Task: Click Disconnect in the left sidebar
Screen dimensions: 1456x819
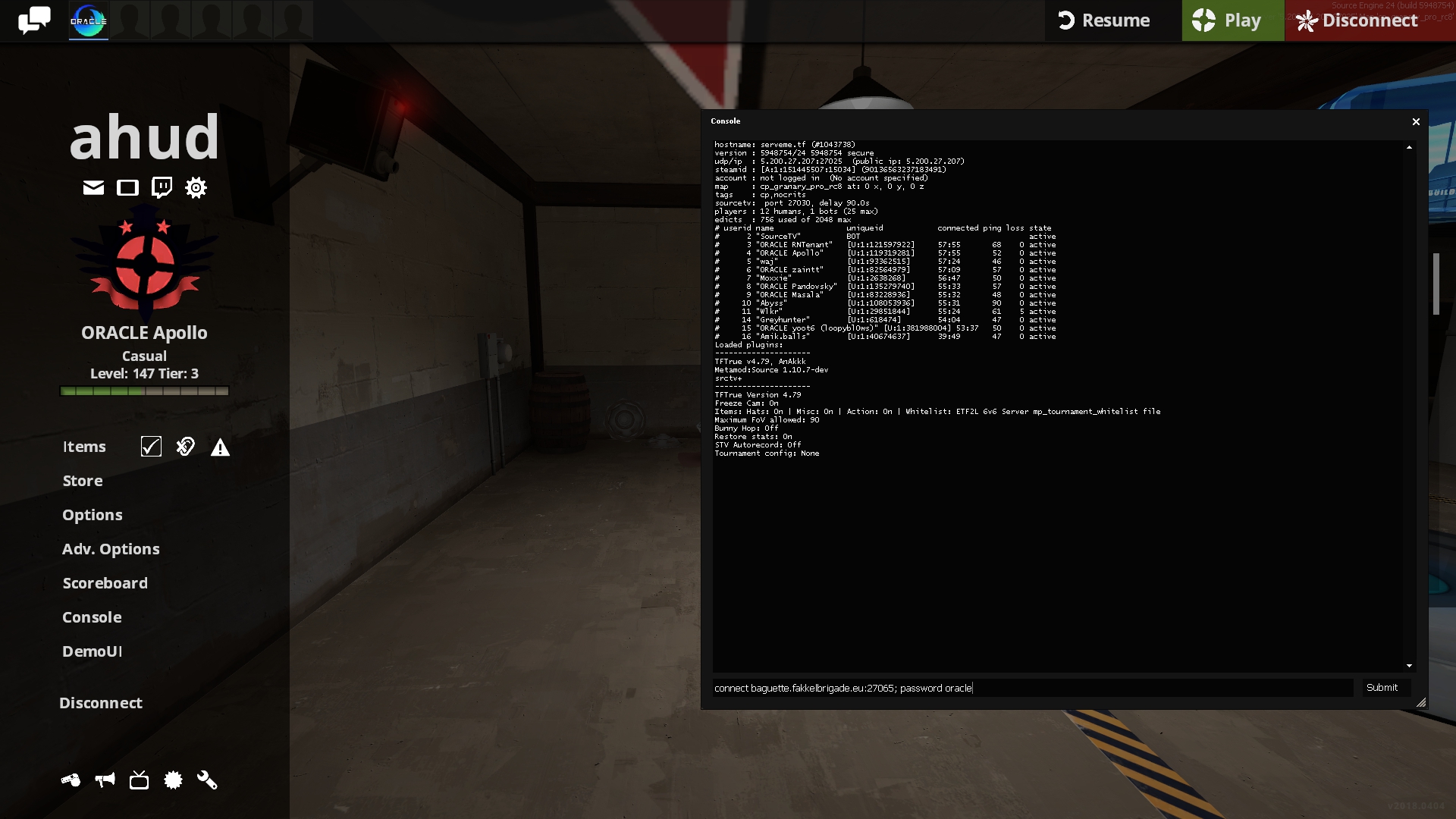Action: [x=101, y=703]
